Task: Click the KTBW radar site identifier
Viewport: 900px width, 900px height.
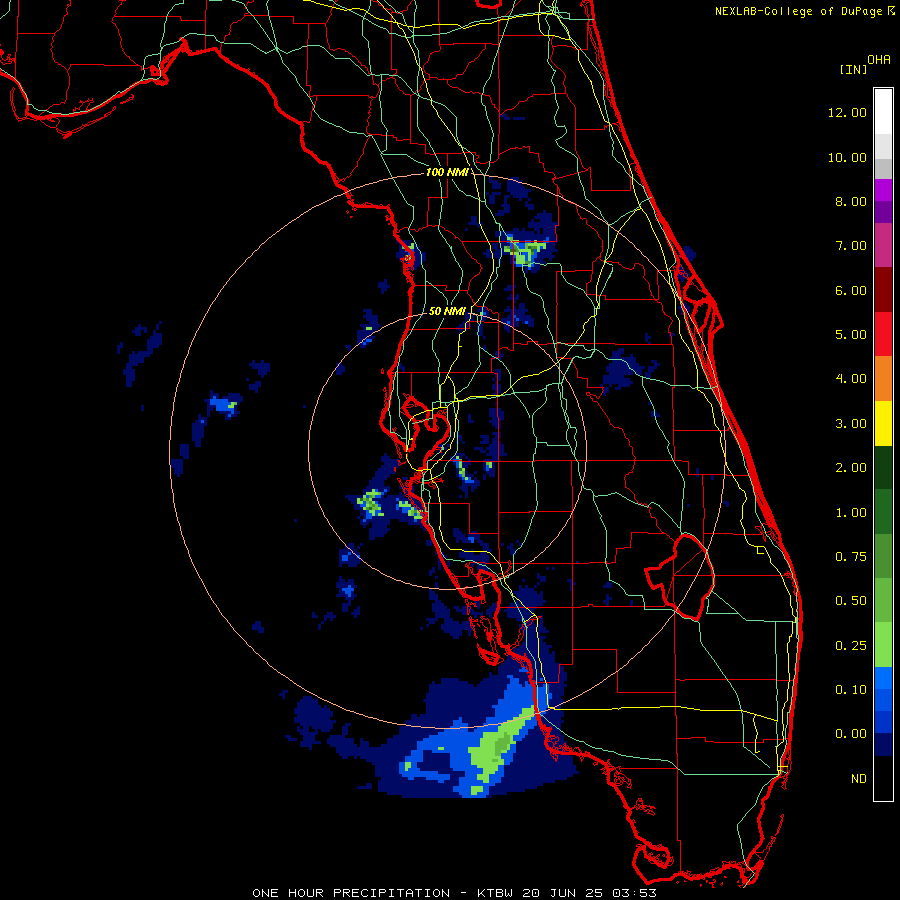Action: 495,893
